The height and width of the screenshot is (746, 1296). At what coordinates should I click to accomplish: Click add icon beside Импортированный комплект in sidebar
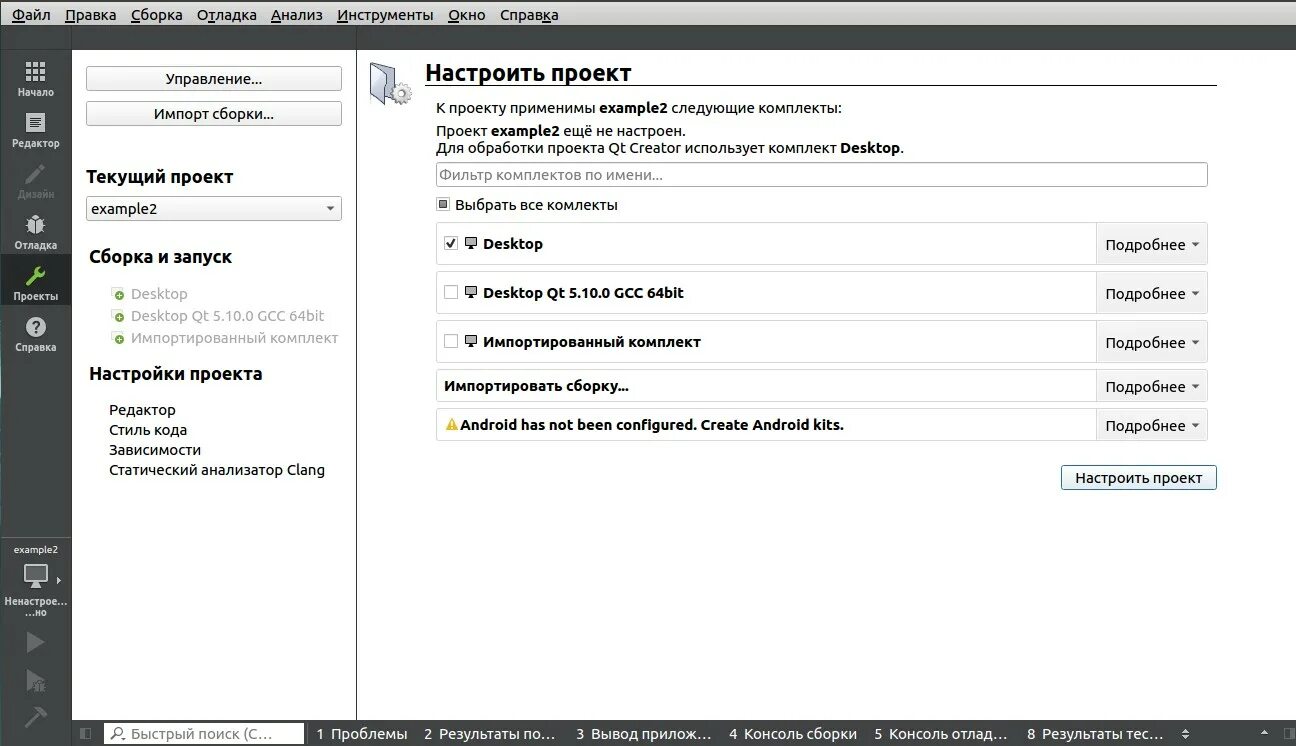click(118, 338)
